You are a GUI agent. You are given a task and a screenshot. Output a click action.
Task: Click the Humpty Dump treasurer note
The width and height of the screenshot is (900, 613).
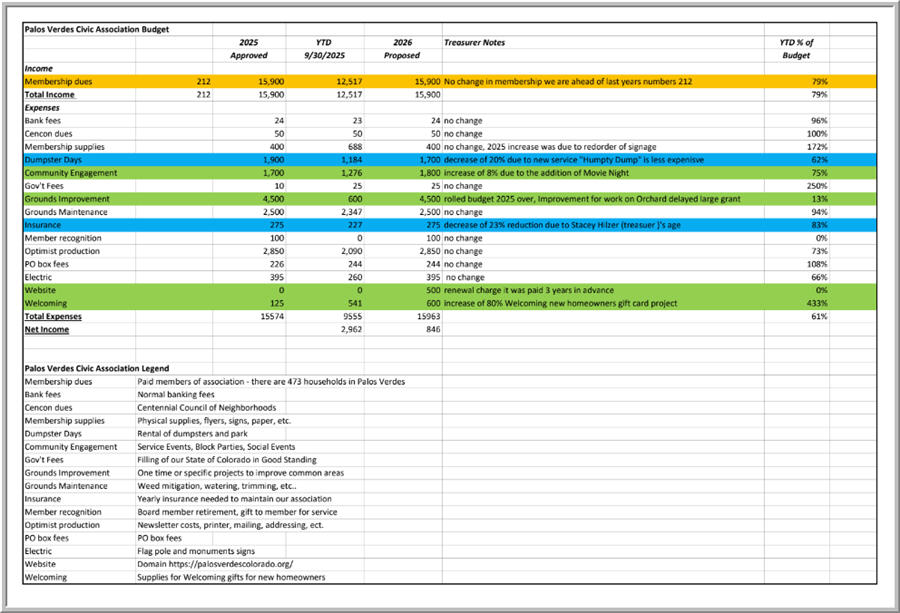point(574,159)
